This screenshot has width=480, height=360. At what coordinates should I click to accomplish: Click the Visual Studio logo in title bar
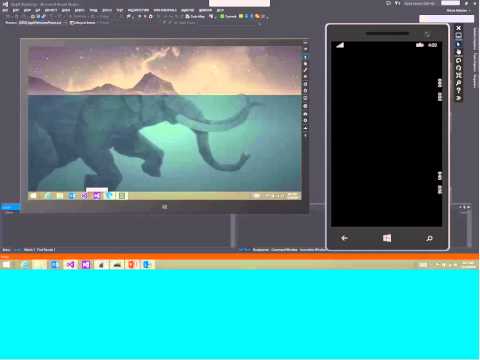pyautogui.click(x=5, y=4)
